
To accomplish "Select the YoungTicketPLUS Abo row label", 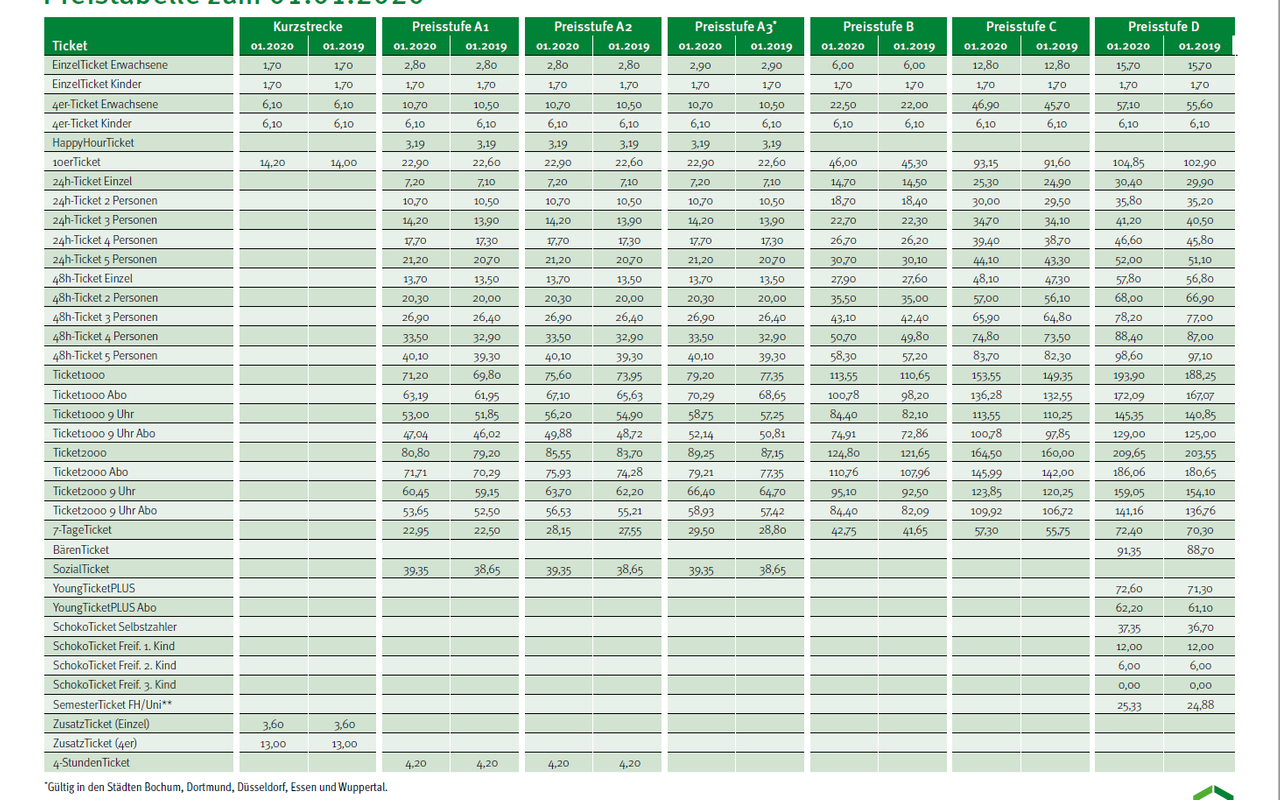I will [105, 608].
